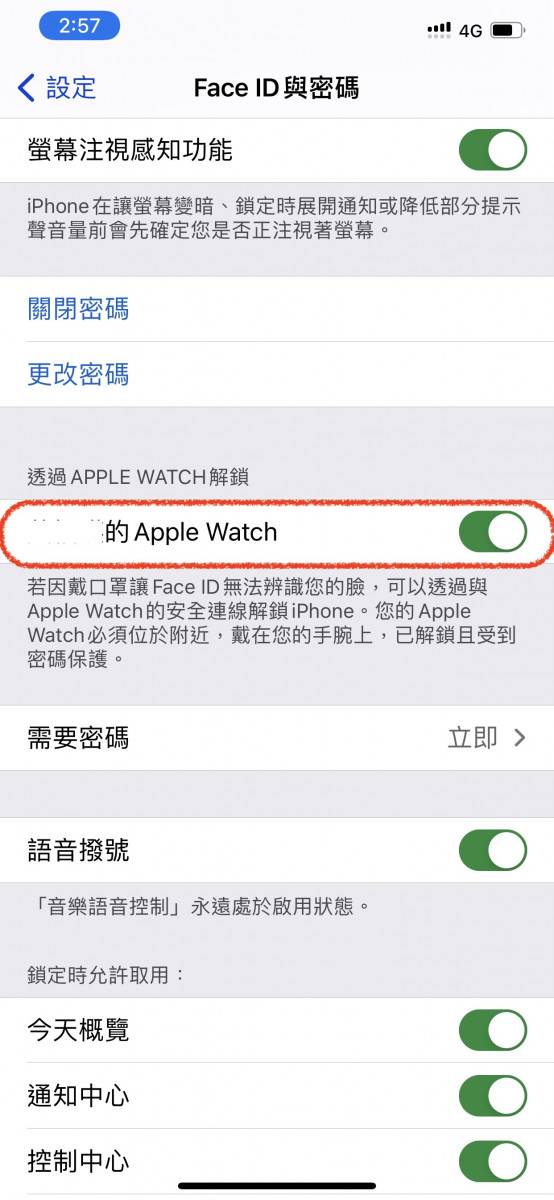
Task: Tap the cellular signal bars icon
Action: [x=438, y=30]
